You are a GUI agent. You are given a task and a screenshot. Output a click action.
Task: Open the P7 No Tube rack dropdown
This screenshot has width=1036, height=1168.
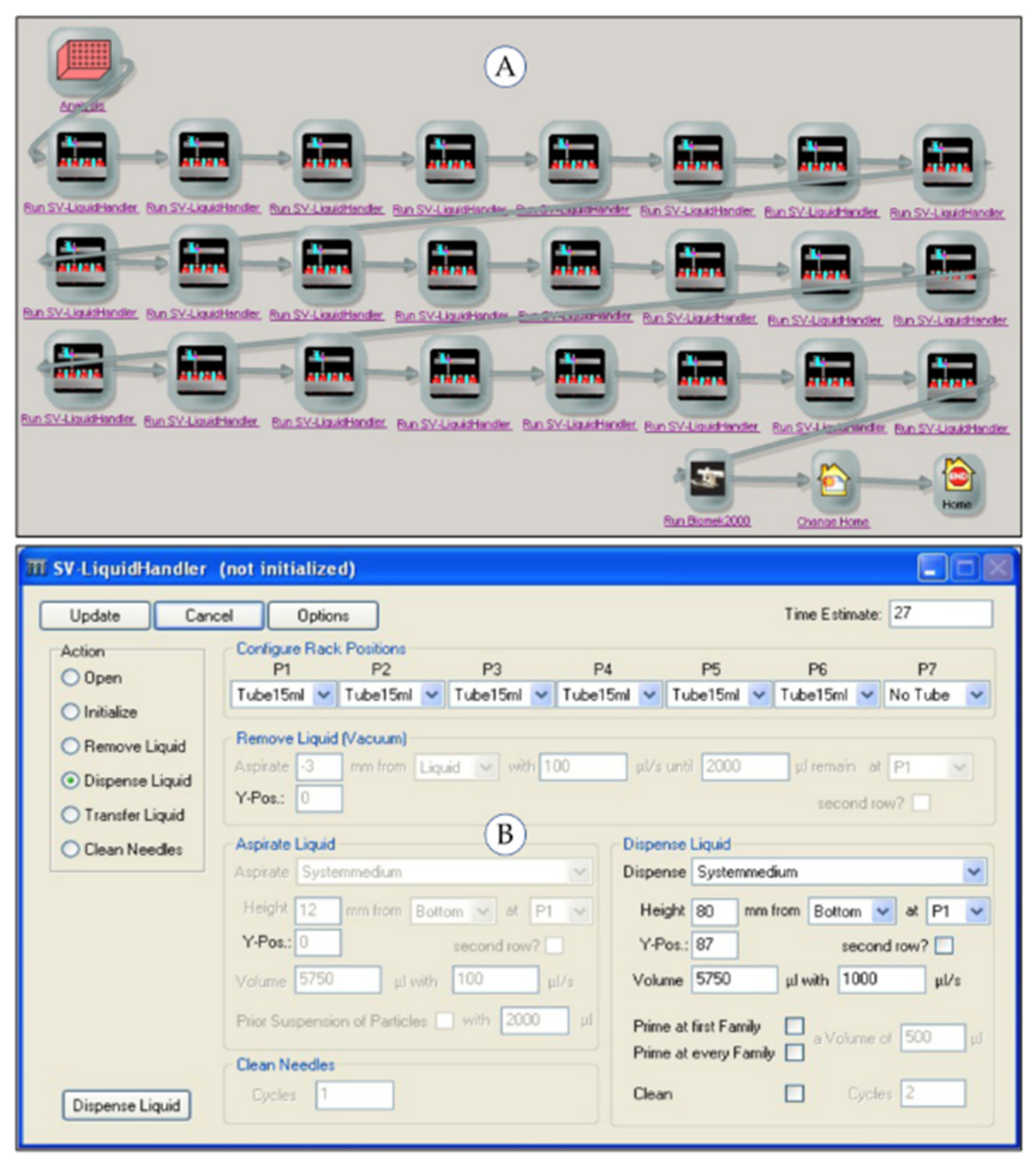tap(976, 695)
